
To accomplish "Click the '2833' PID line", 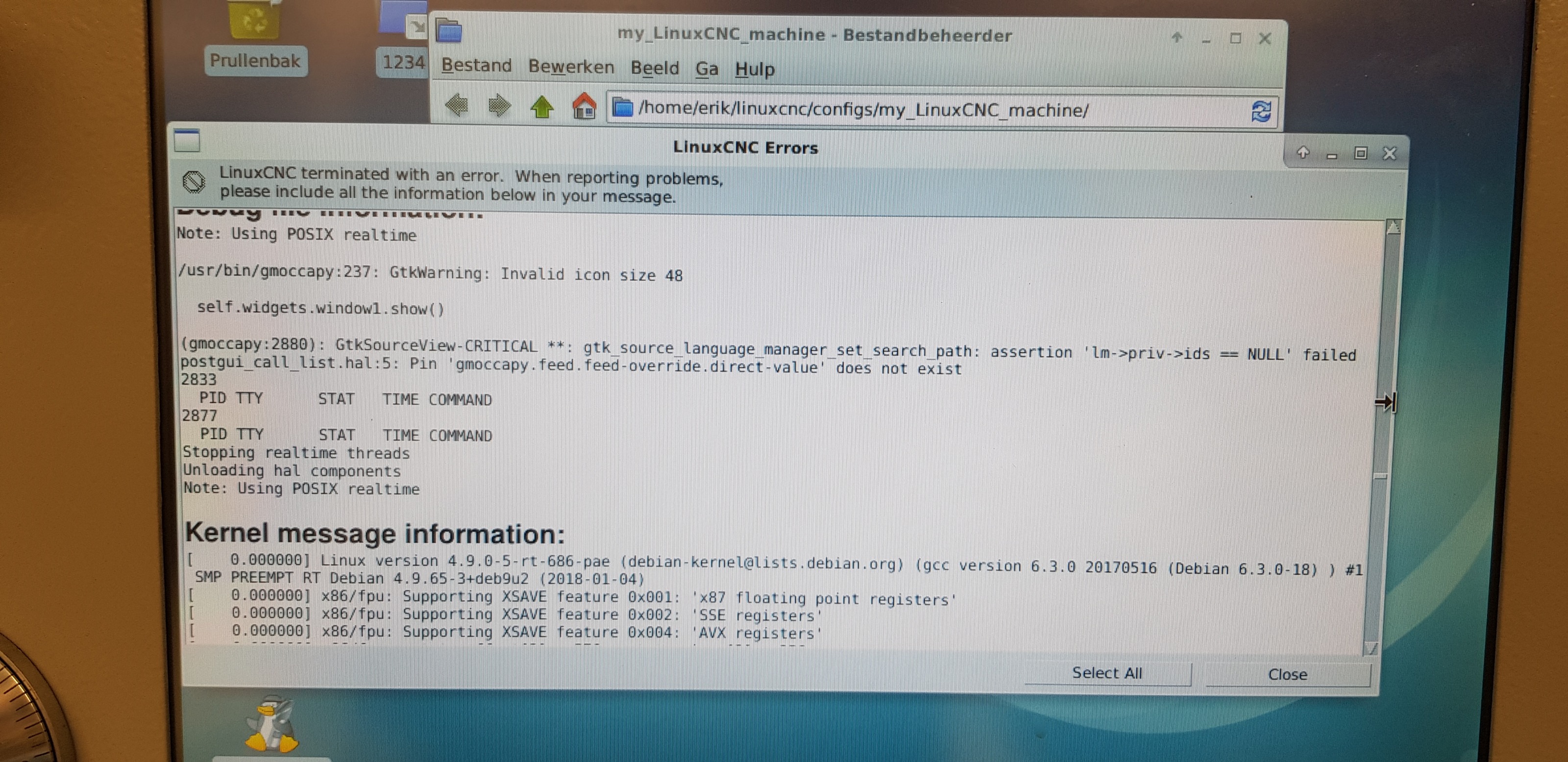I will coord(198,379).
